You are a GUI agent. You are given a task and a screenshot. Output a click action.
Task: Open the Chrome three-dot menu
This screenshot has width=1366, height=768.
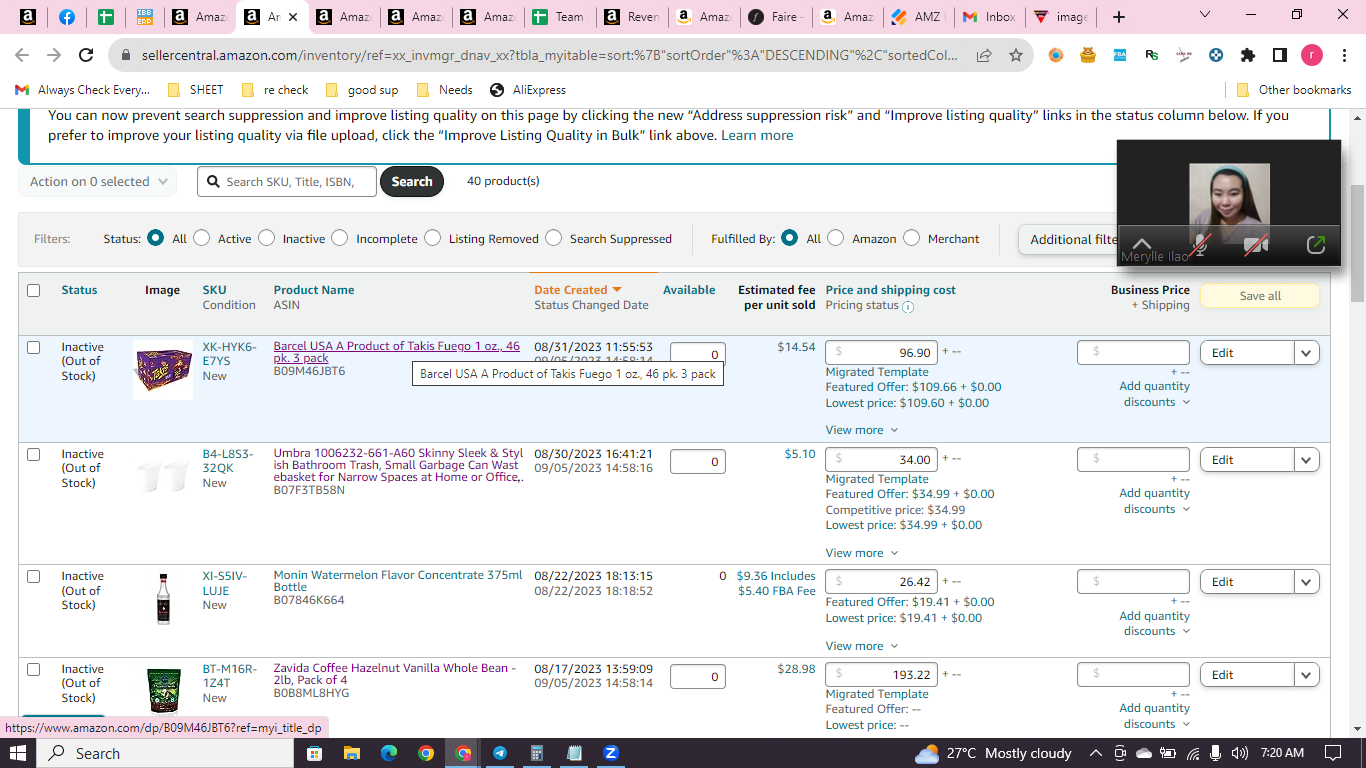[x=1343, y=55]
